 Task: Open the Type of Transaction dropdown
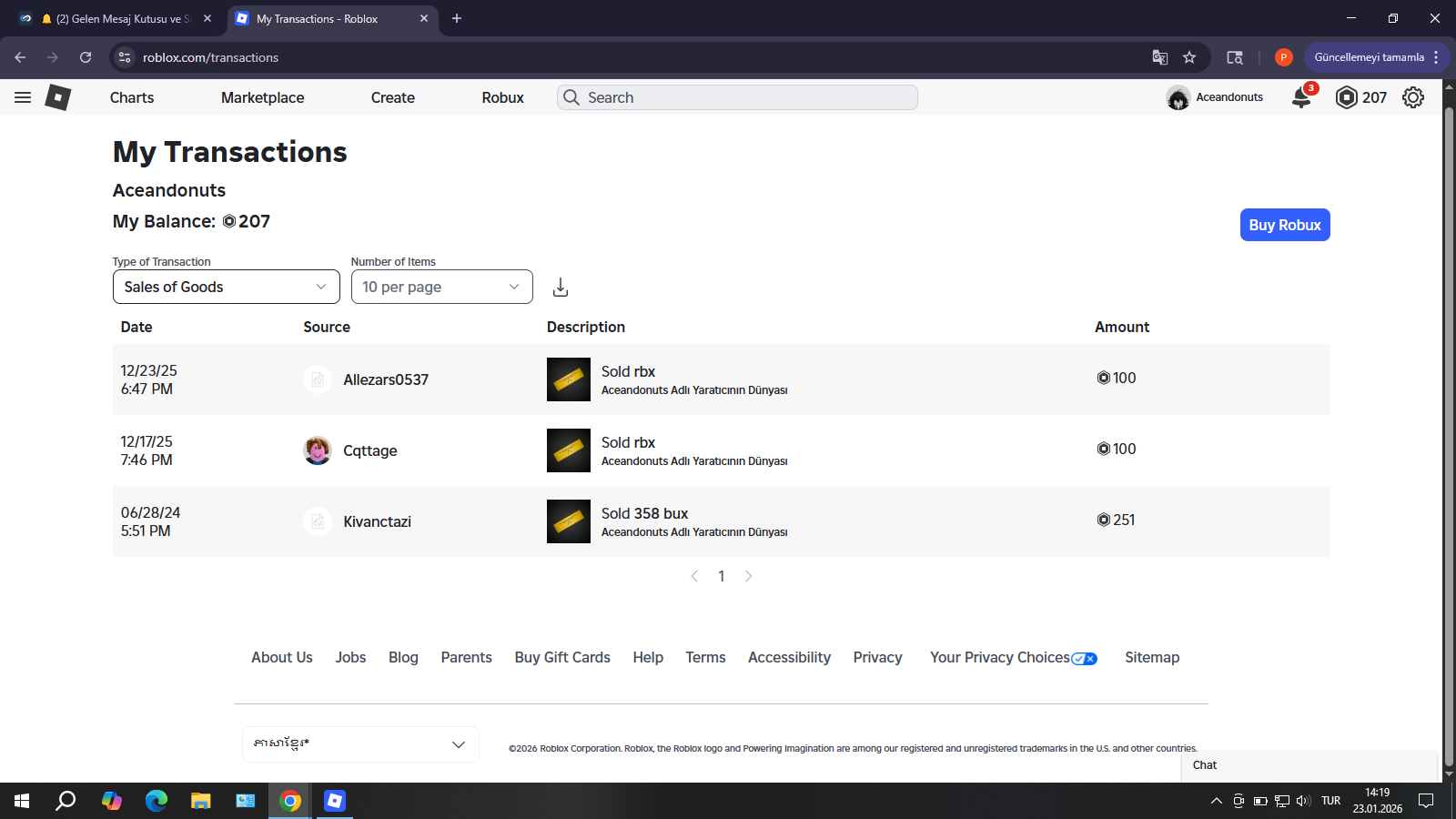227,287
